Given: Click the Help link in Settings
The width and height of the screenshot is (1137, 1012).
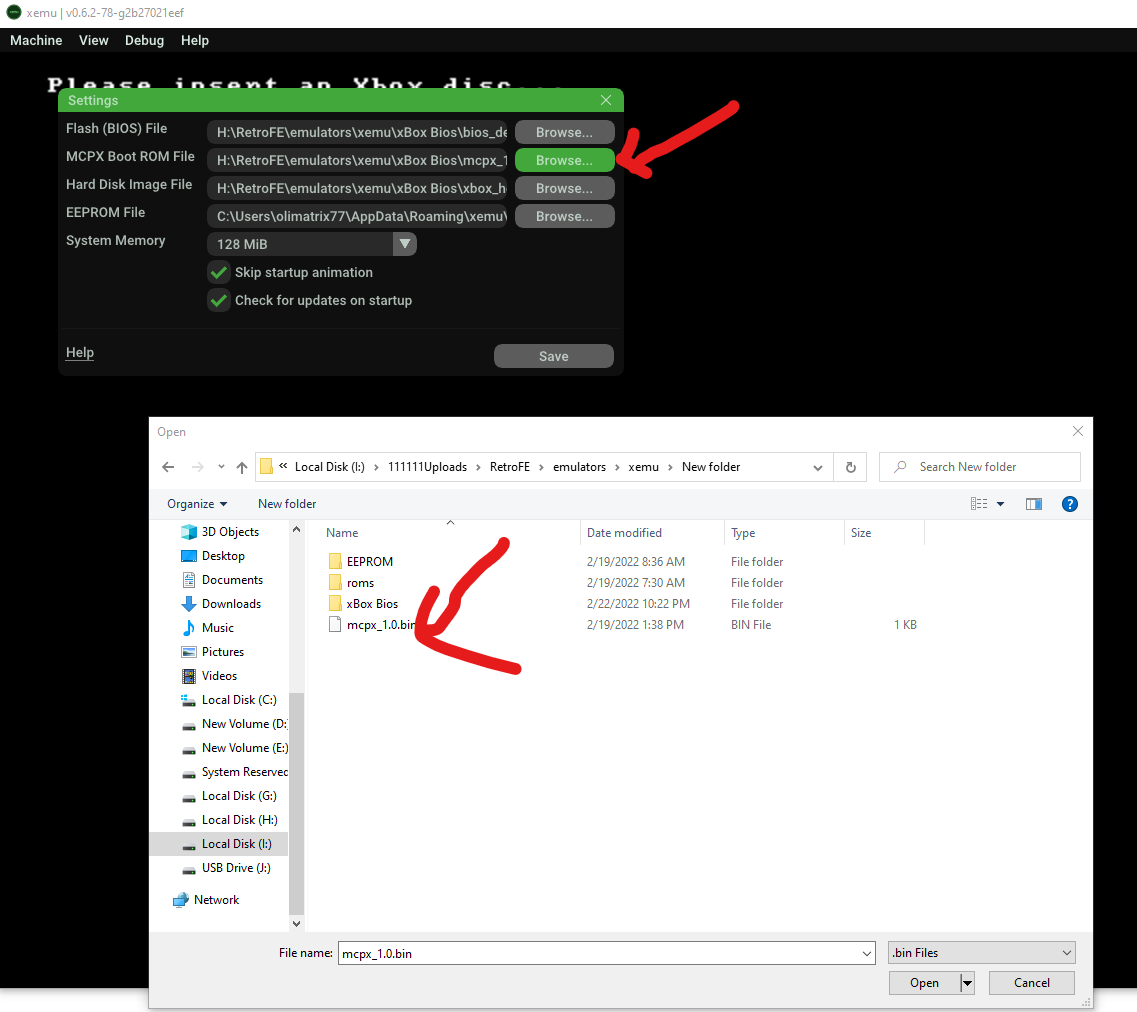Looking at the screenshot, I should click(x=80, y=352).
